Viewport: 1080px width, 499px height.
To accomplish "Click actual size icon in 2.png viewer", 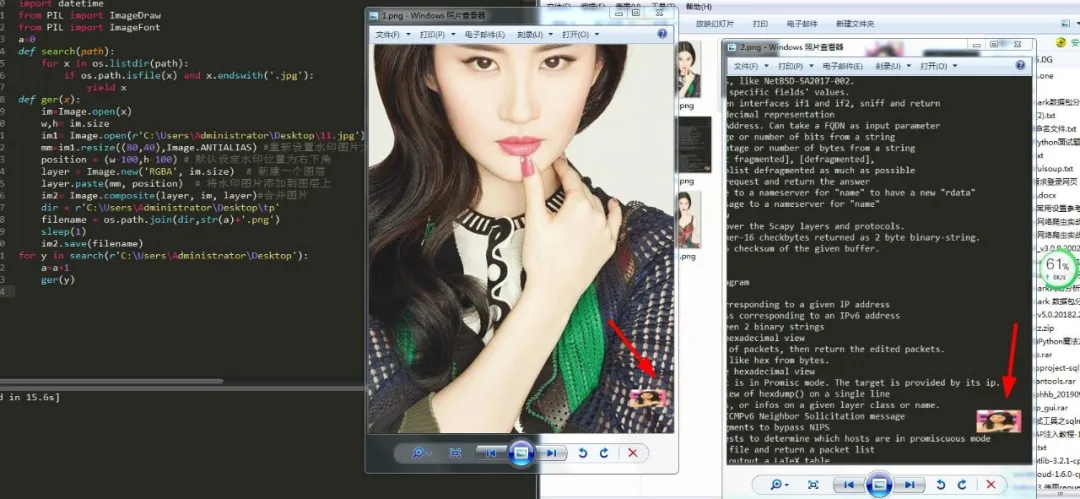I will coord(813,485).
